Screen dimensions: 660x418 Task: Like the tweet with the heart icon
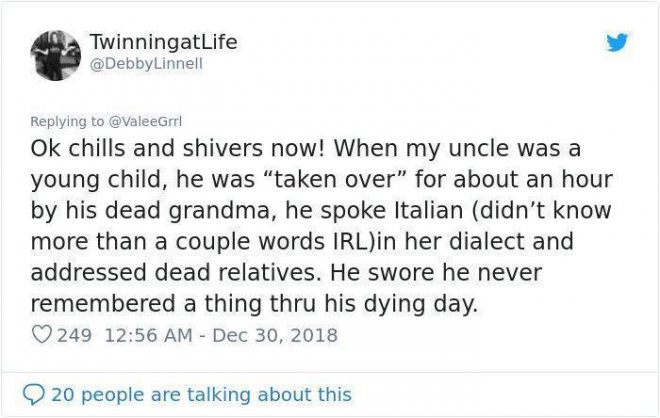click(42, 335)
